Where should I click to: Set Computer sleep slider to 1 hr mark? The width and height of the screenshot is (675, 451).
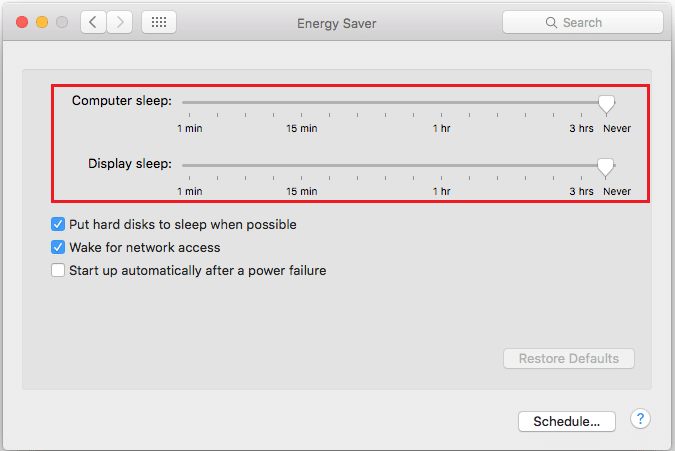coord(441,102)
